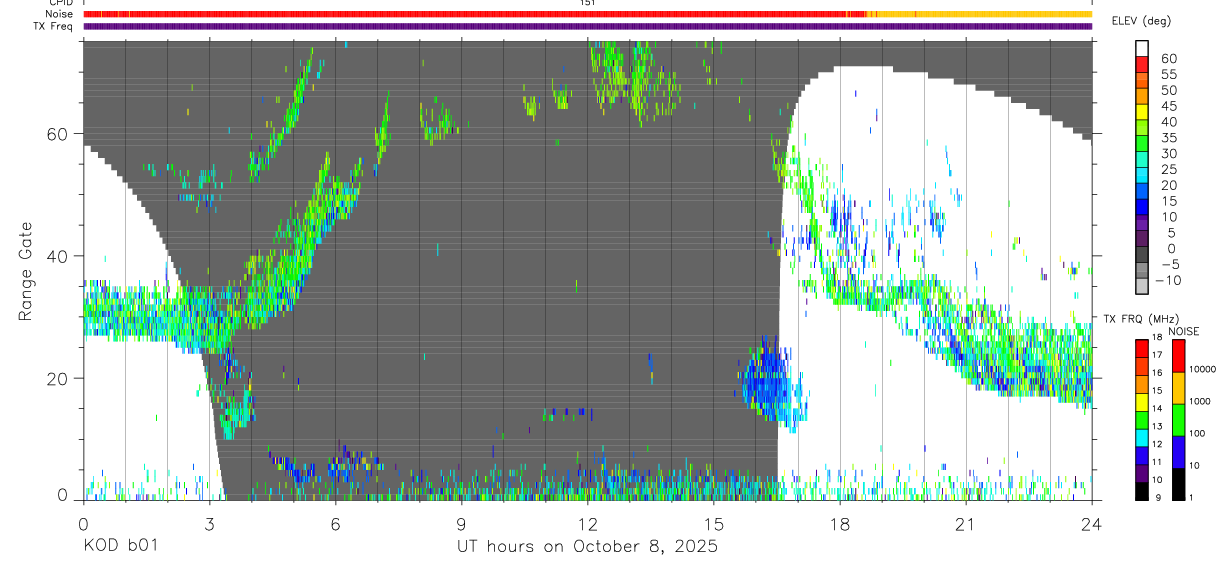1228x567 pixels.
Task: Click the 'Range Gate' vertical axis title
Action: (x=25, y=270)
